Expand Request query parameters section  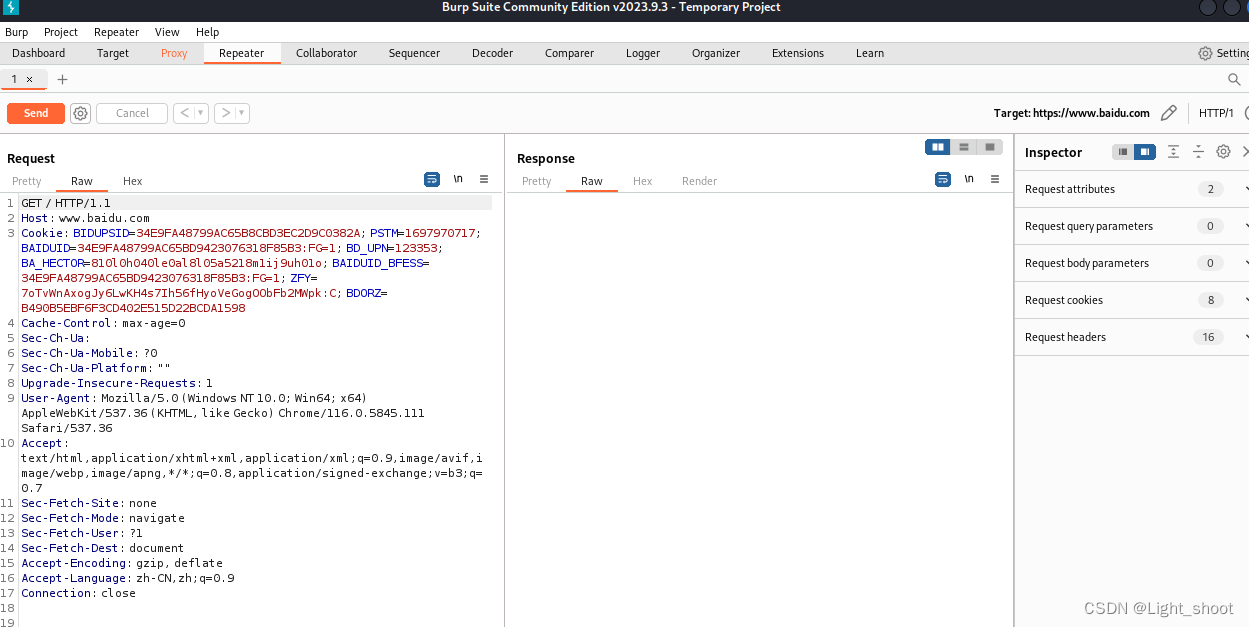pos(1132,226)
